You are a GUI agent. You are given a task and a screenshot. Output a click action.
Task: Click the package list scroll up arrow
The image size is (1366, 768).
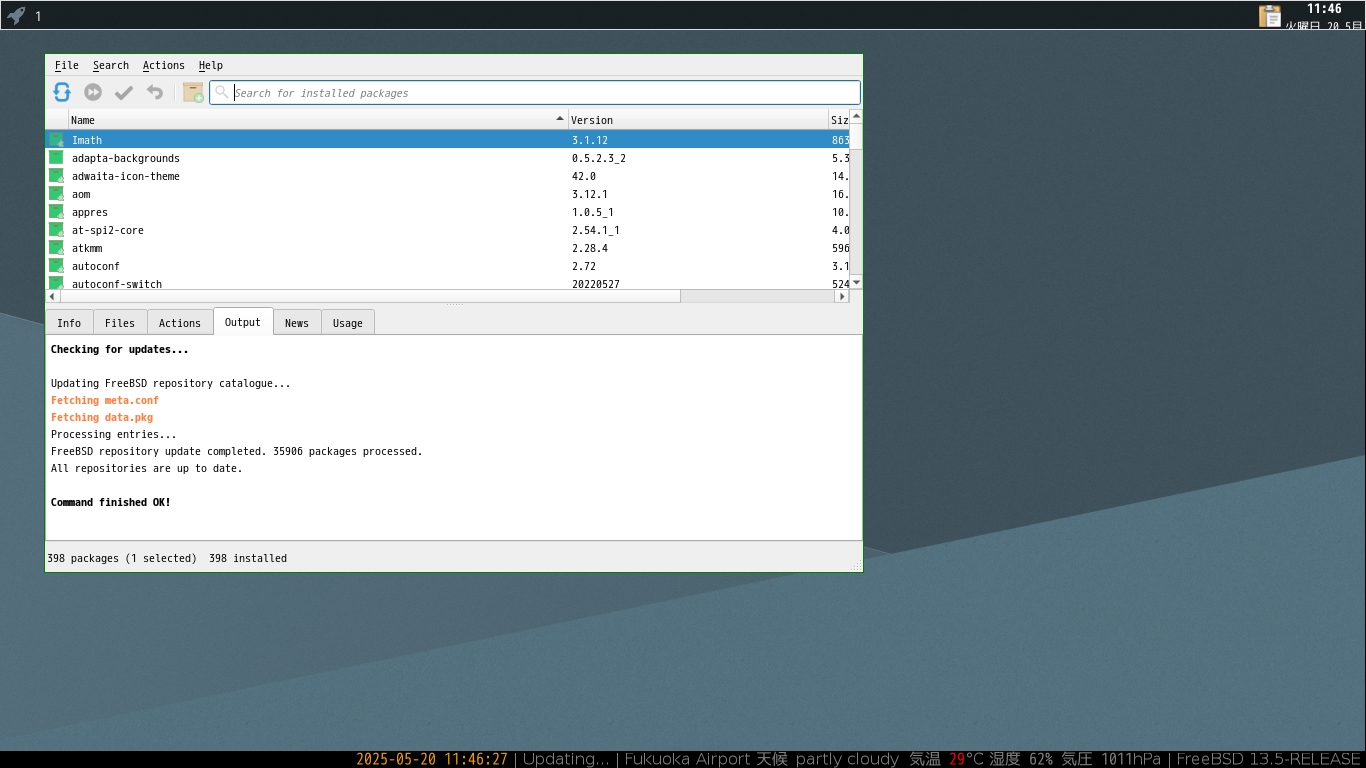tap(856, 116)
